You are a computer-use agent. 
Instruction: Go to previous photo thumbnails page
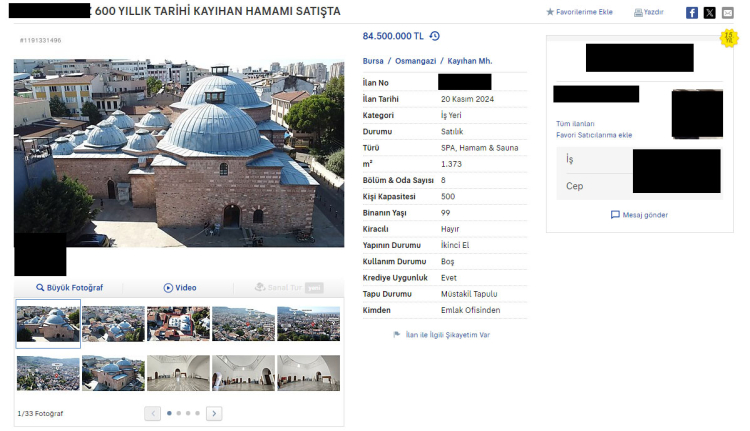click(153, 413)
